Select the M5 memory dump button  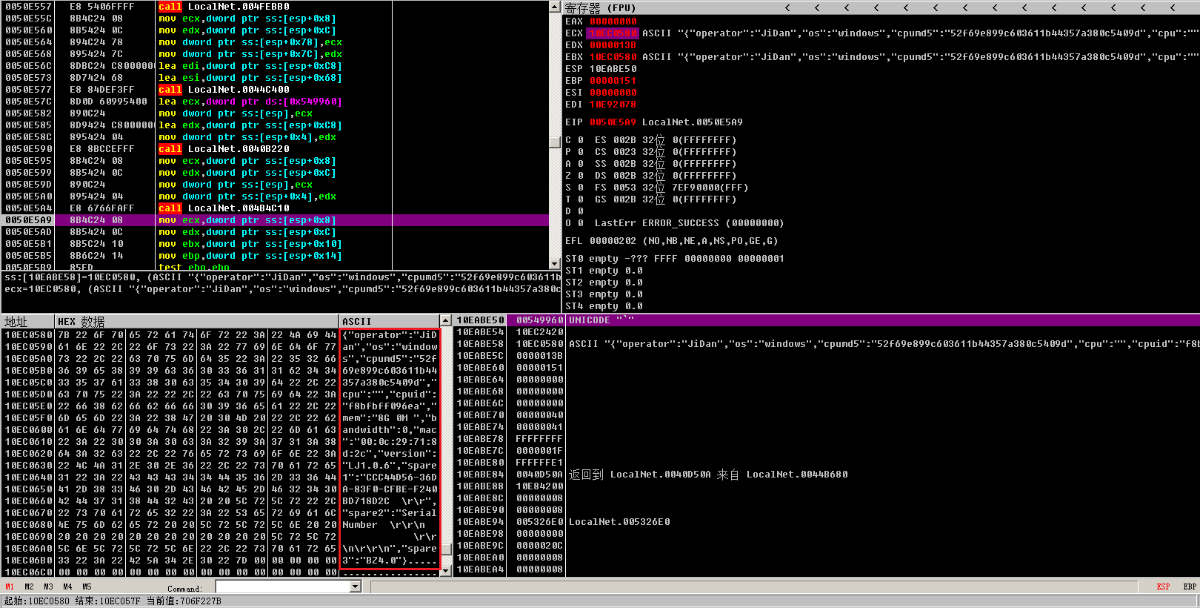[x=87, y=587]
